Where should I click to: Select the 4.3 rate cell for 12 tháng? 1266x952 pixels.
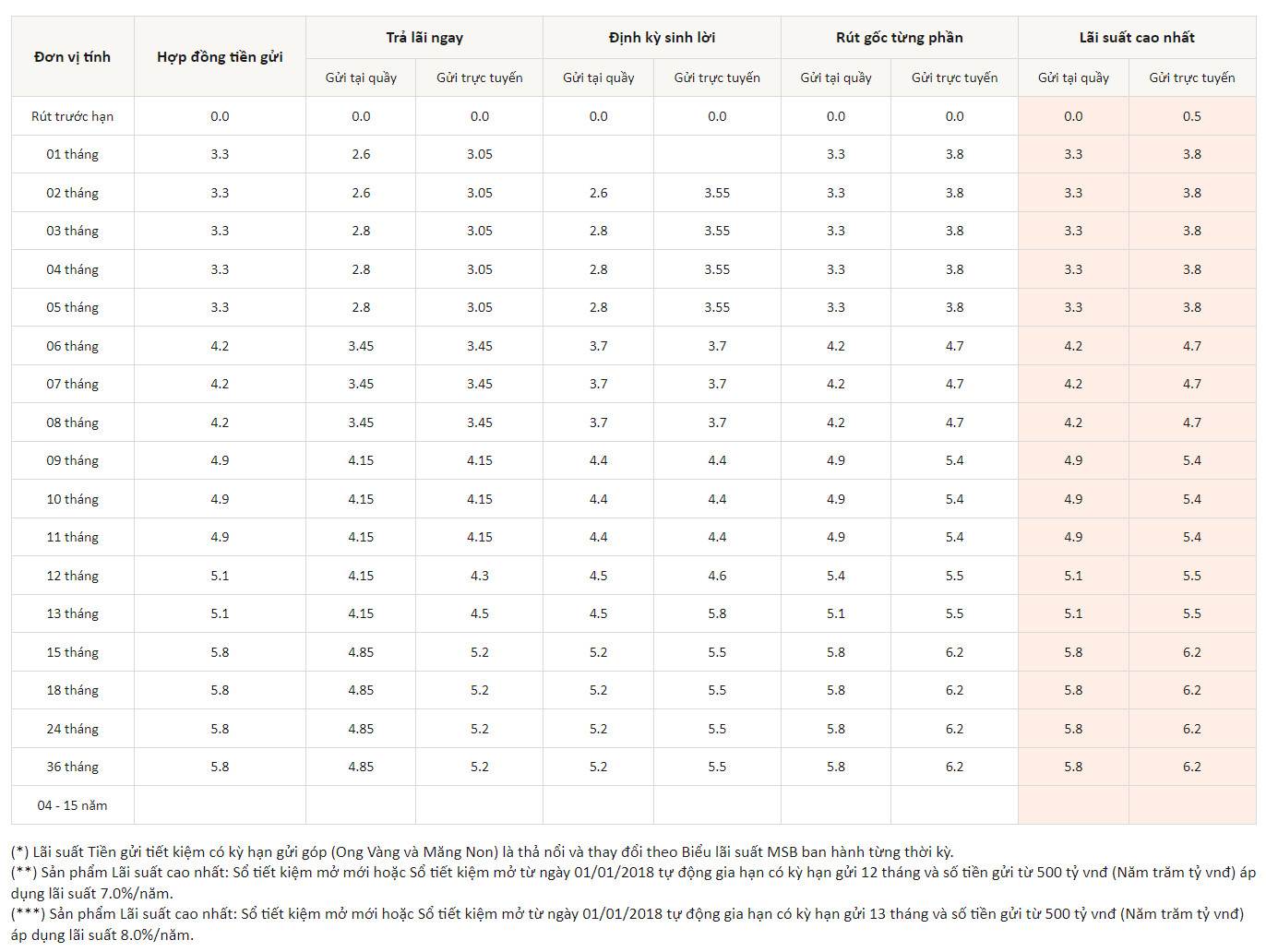coord(479,576)
